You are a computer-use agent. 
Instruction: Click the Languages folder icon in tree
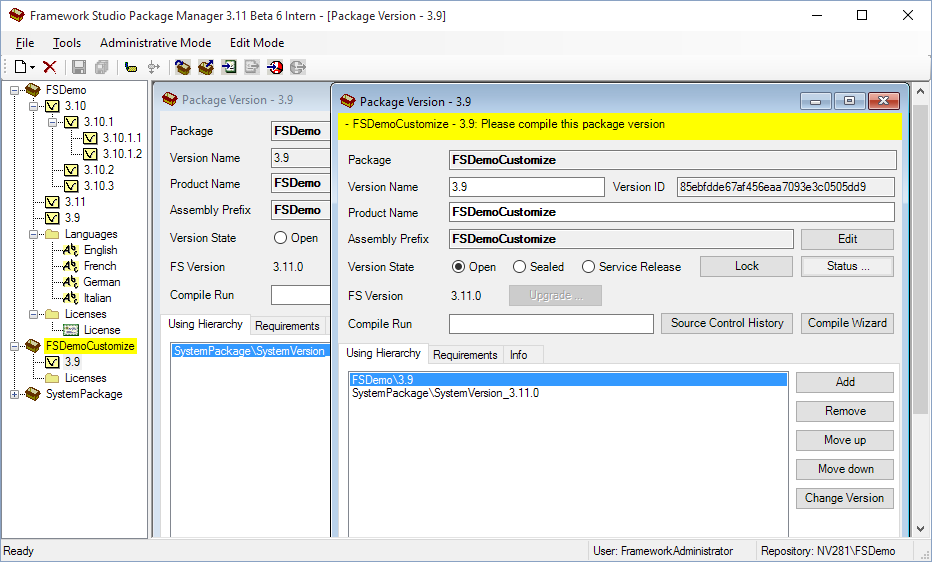click(52, 234)
